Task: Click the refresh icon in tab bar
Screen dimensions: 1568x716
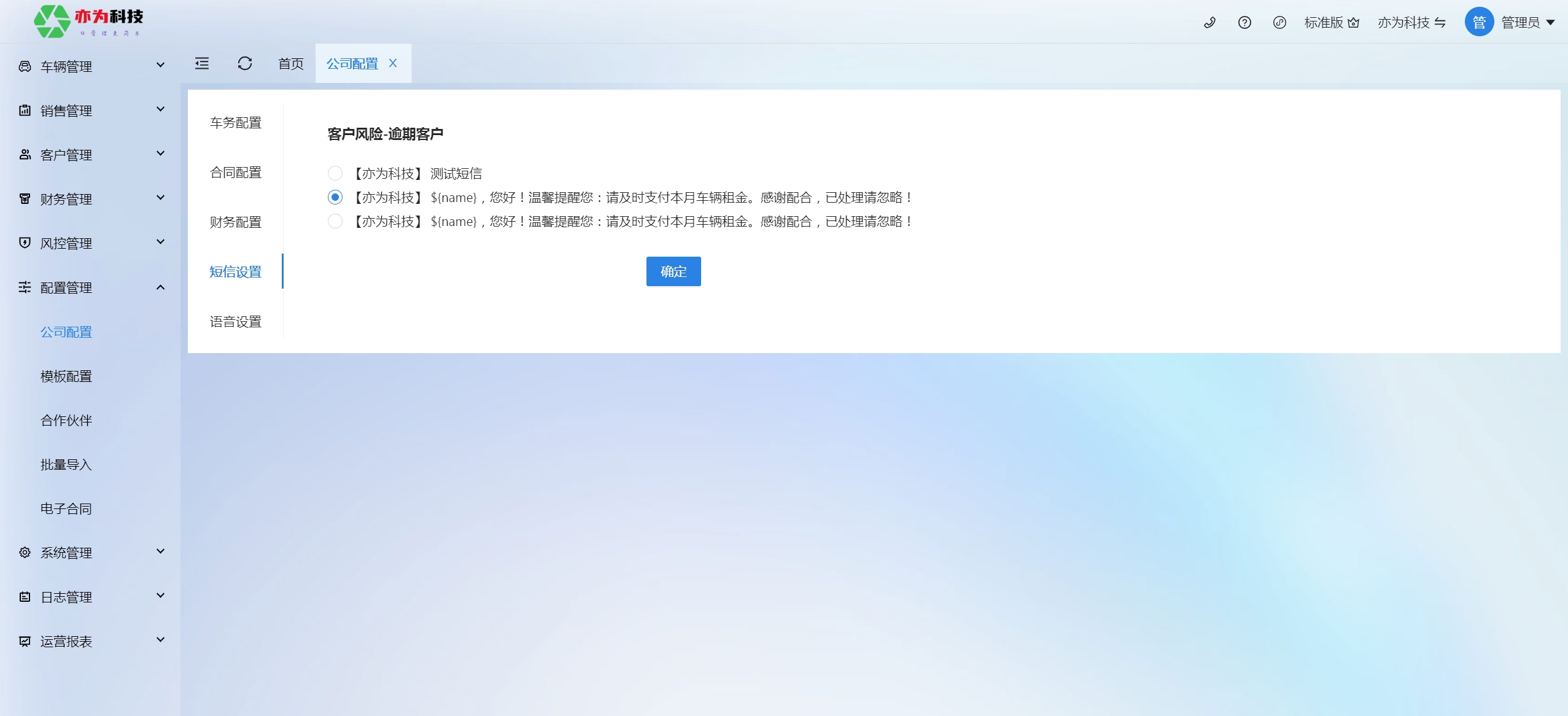Action: tap(245, 63)
